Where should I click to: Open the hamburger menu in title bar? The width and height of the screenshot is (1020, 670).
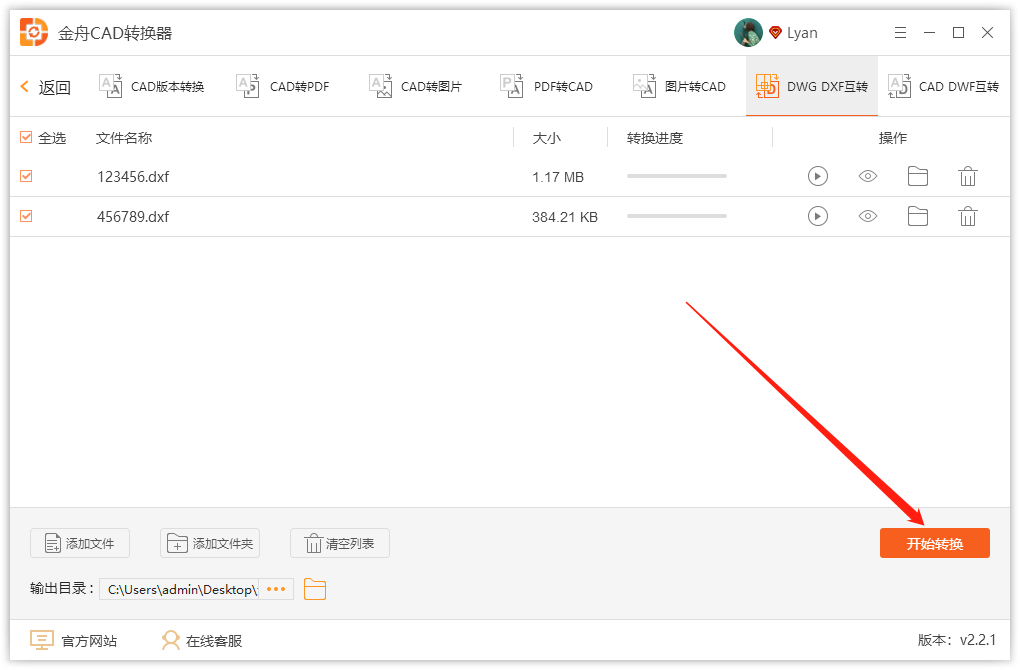[901, 33]
